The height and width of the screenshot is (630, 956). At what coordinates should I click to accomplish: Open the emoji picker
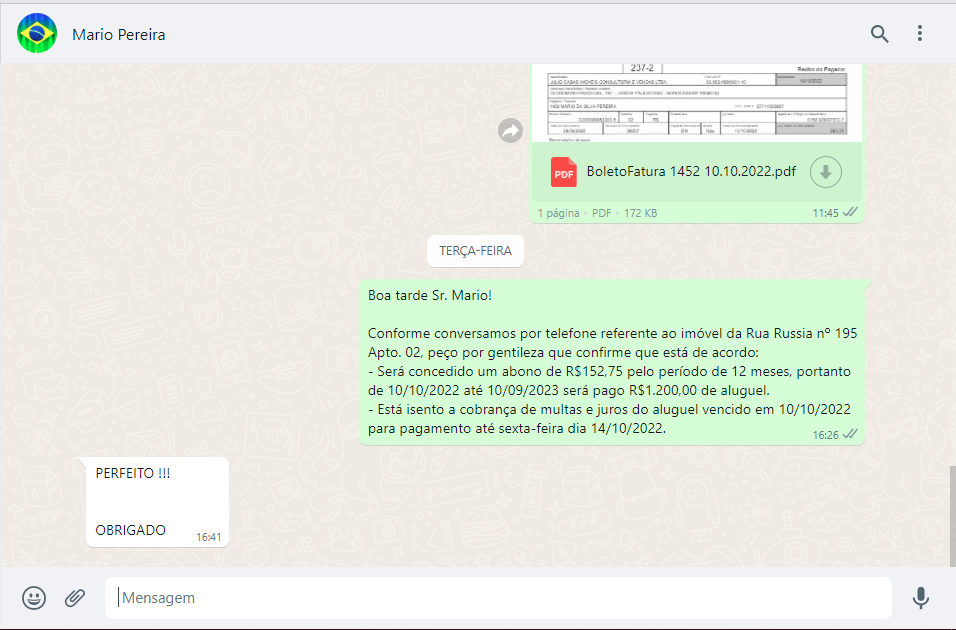point(34,598)
